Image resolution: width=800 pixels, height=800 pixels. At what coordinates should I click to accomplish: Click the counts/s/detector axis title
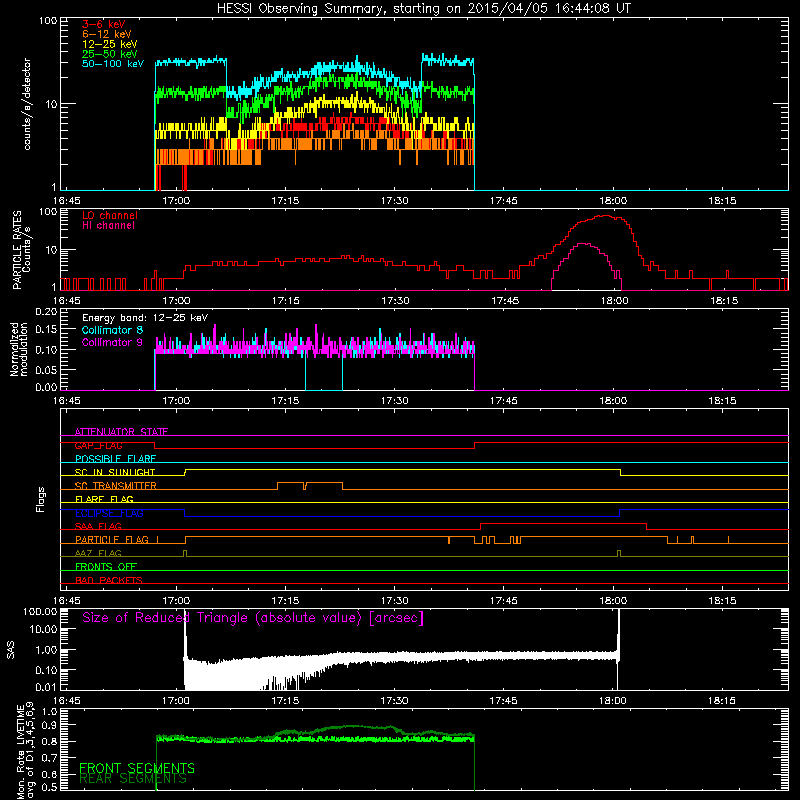pos(27,104)
